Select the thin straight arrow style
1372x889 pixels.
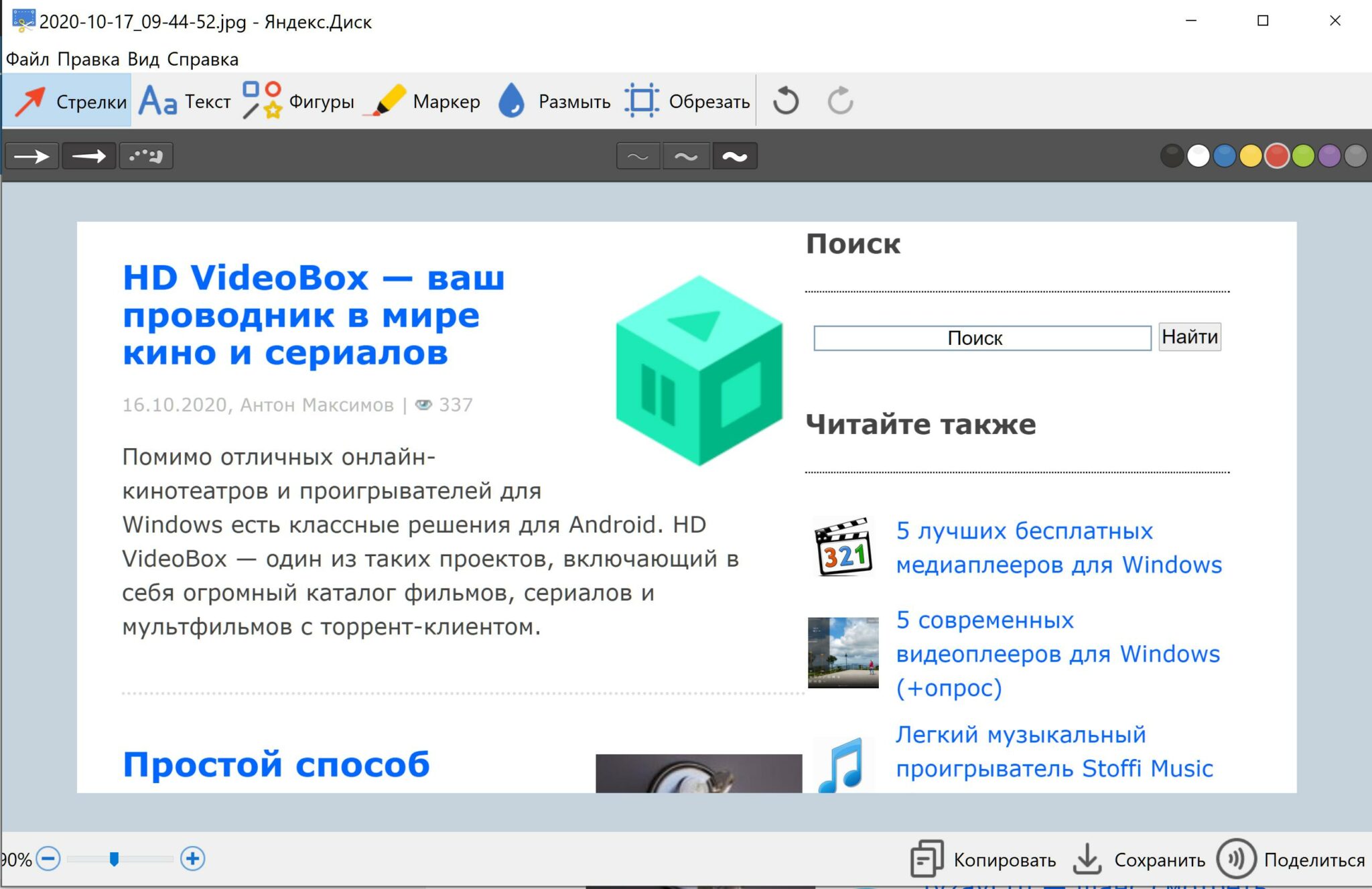coord(32,156)
